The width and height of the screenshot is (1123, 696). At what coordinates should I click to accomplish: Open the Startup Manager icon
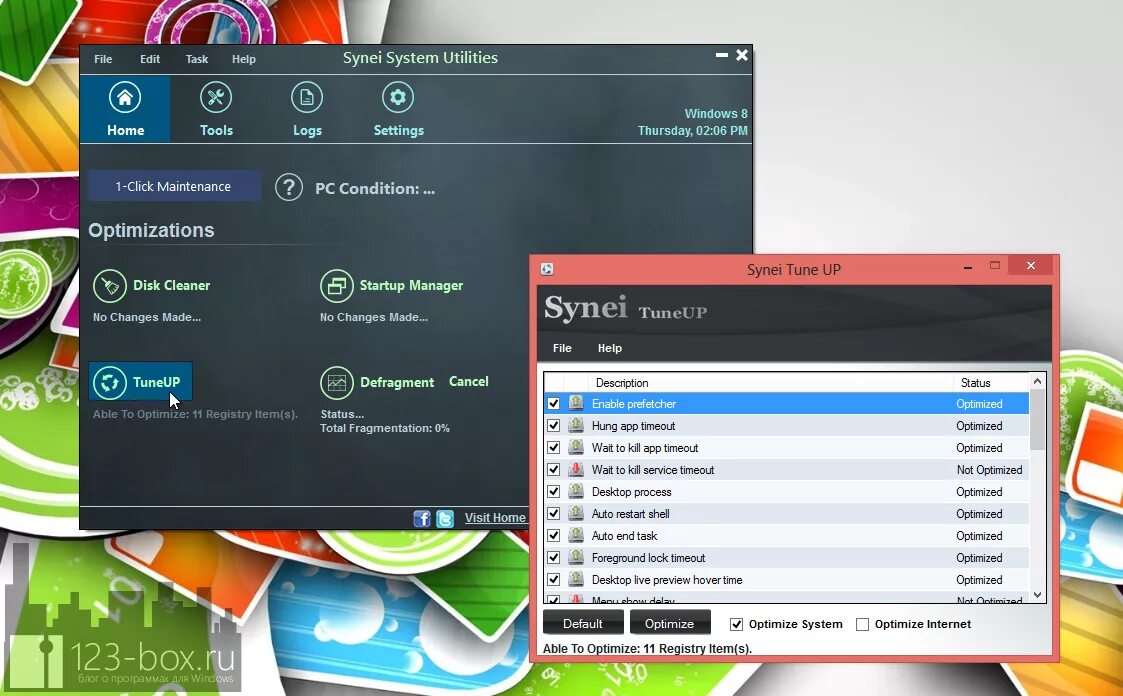pyautogui.click(x=337, y=286)
